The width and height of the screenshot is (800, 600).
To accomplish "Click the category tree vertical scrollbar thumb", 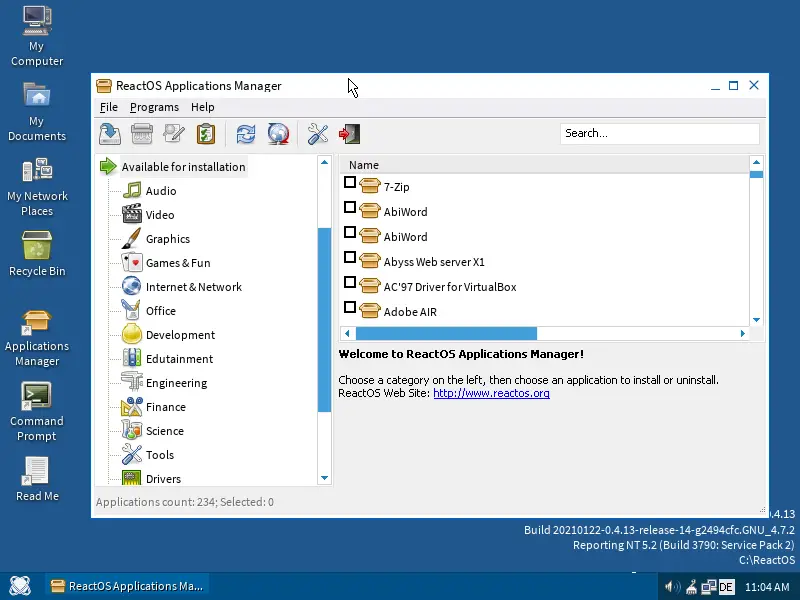I will [324, 320].
